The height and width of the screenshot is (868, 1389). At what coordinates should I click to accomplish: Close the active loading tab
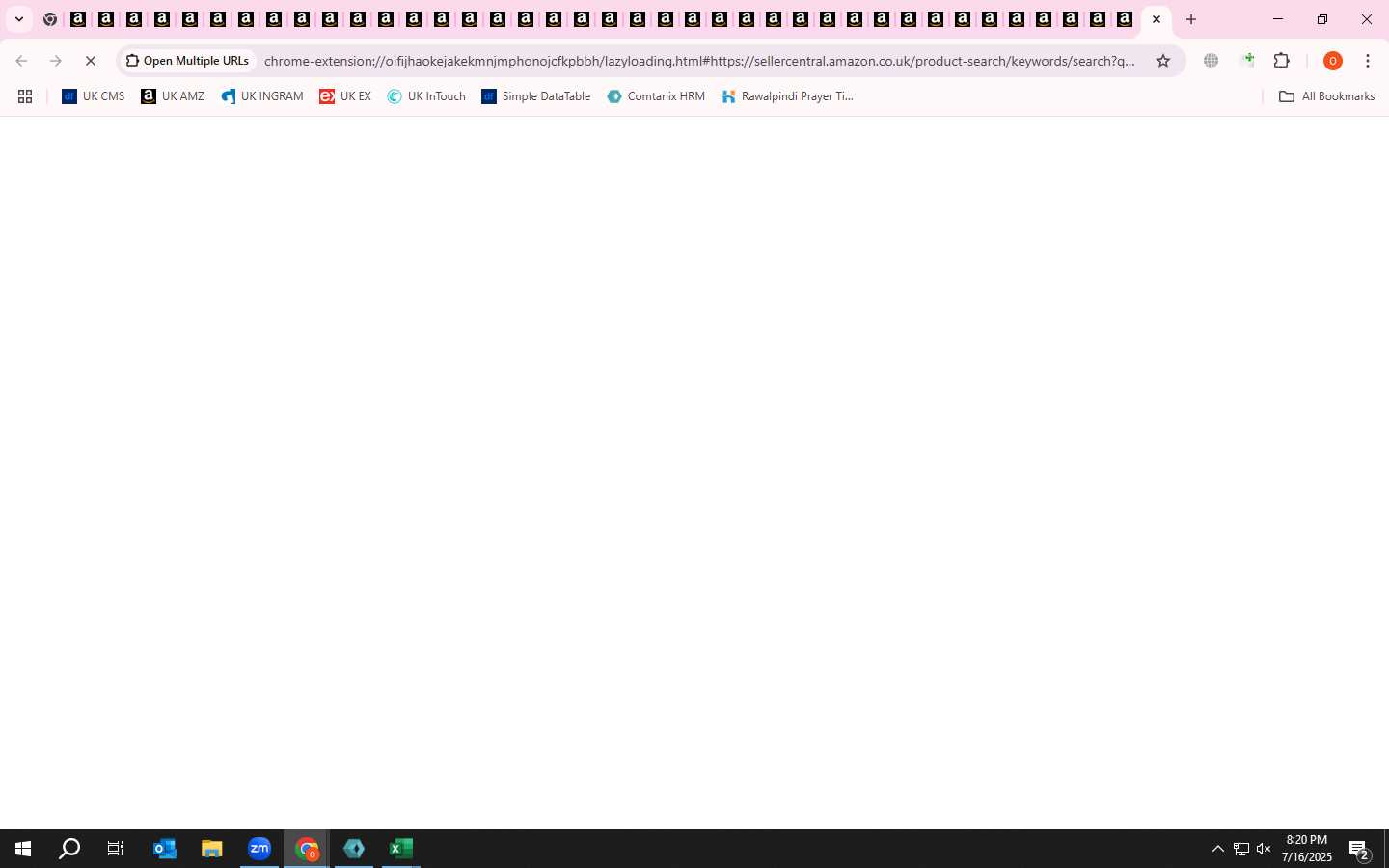point(1157,19)
